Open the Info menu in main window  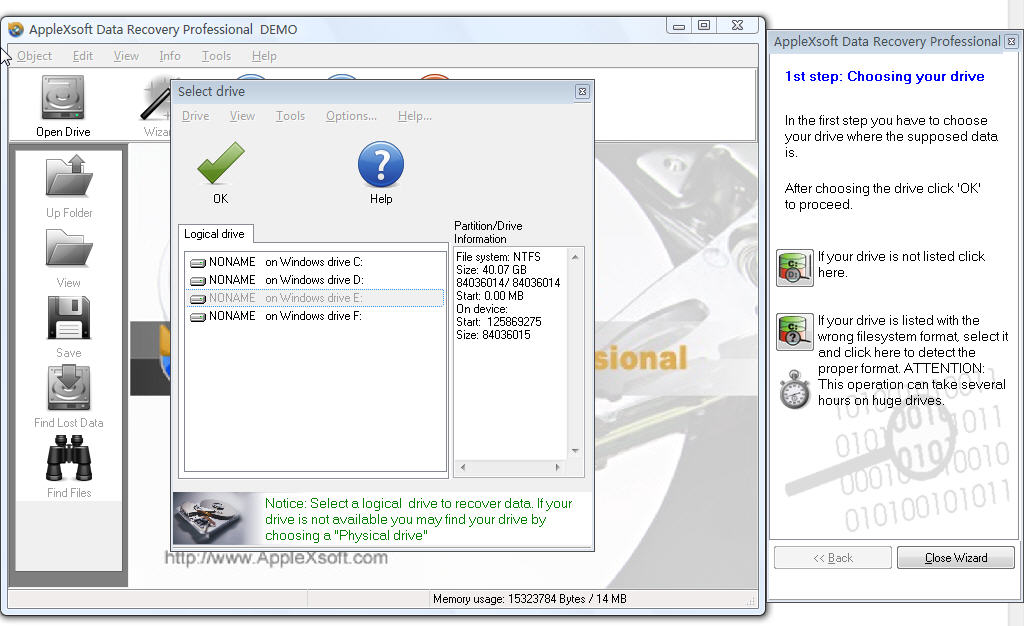pyautogui.click(x=170, y=56)
